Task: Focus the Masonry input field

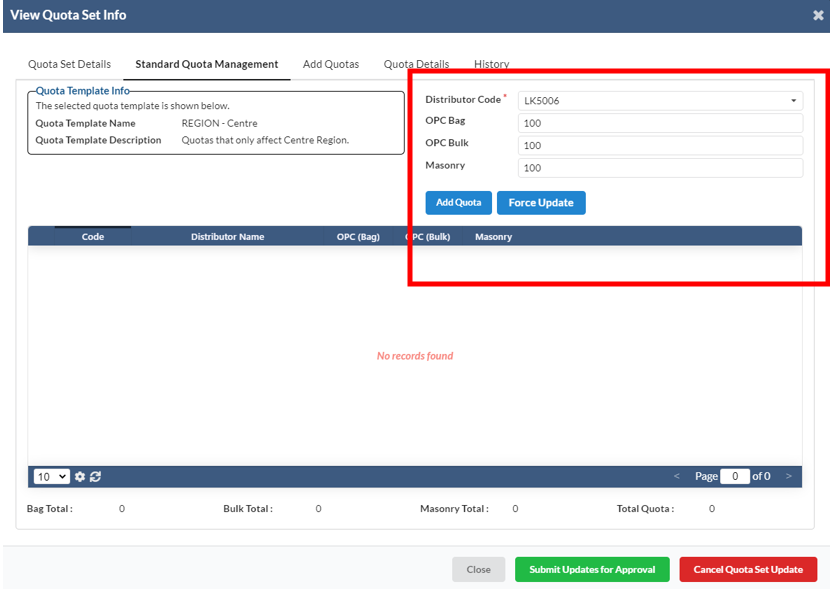Action: click(660, 168)
